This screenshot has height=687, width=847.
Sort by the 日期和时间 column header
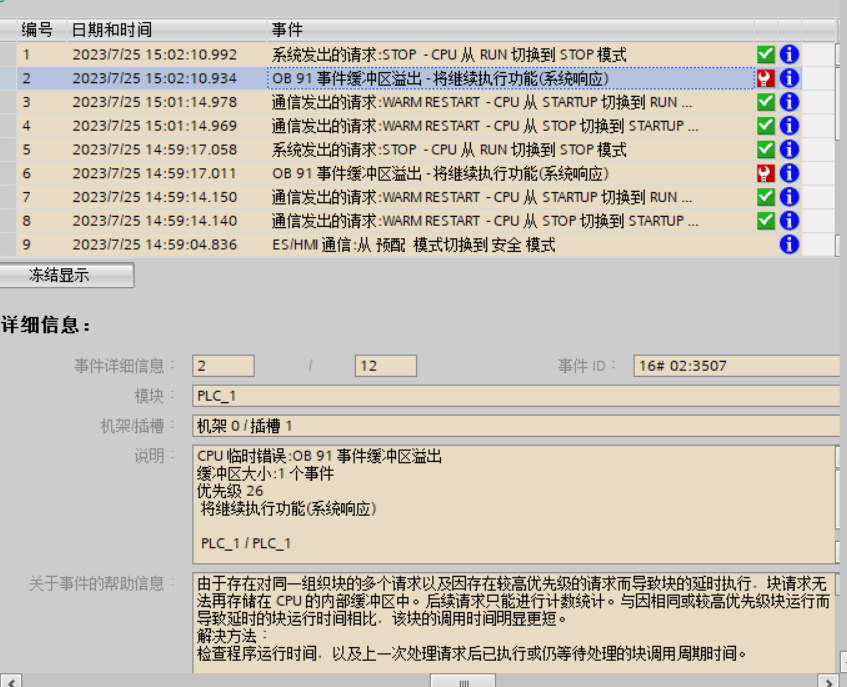point(108,30)
